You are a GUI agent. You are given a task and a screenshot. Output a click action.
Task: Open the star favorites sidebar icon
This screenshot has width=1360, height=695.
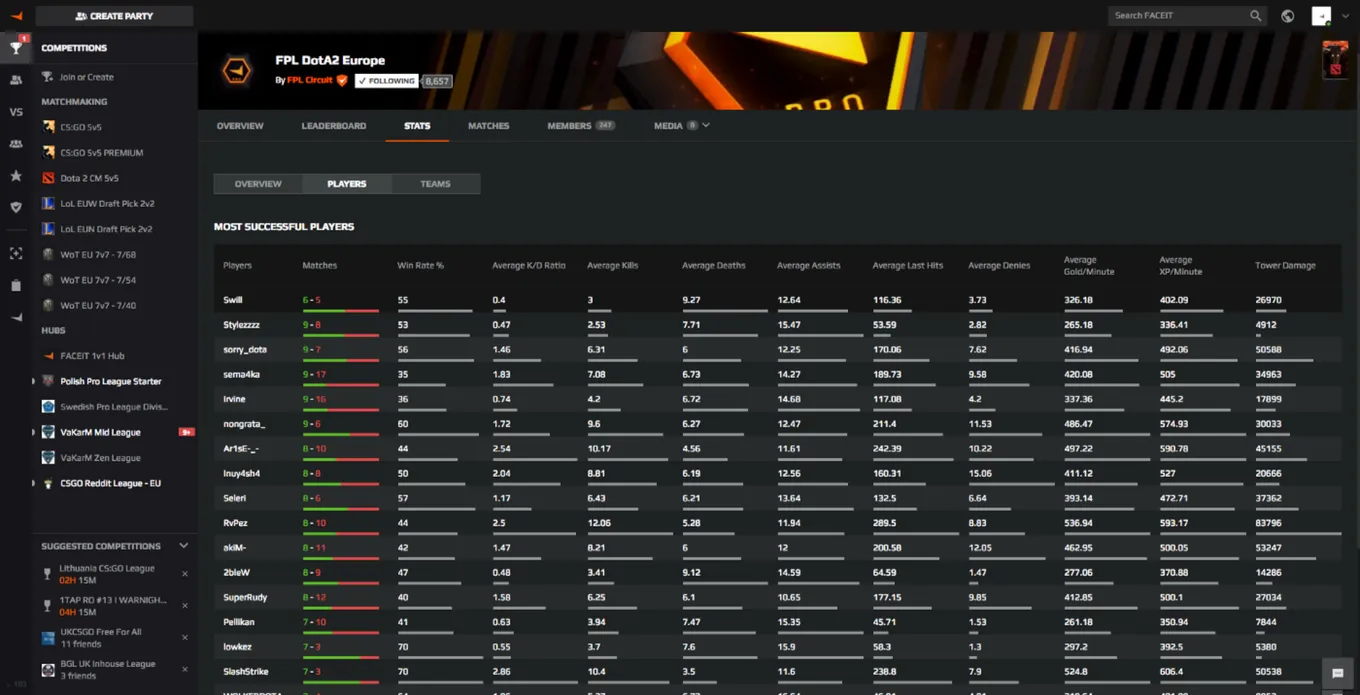click(x=16, y=176)
